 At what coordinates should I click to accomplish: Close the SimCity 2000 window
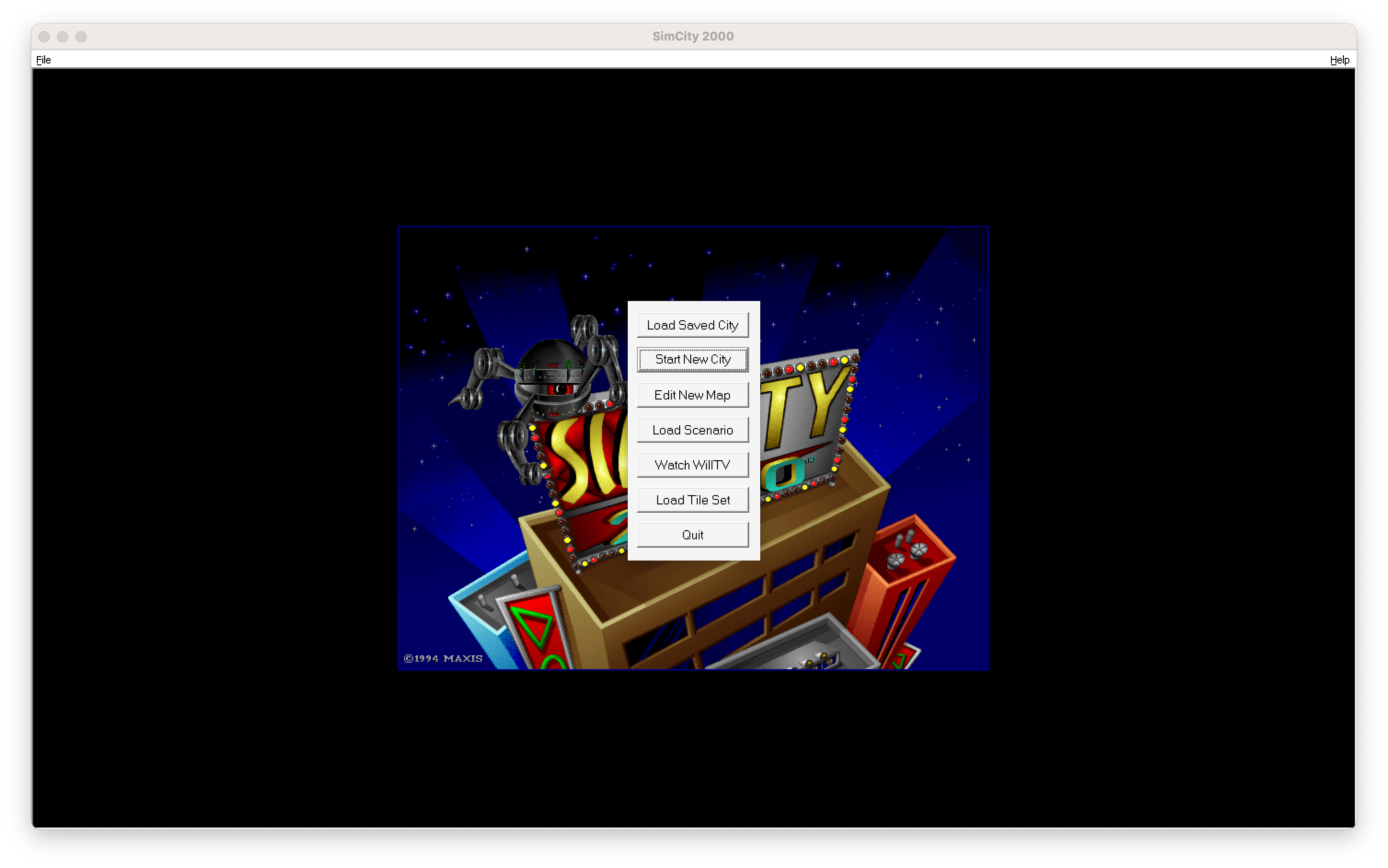[44, 37]
